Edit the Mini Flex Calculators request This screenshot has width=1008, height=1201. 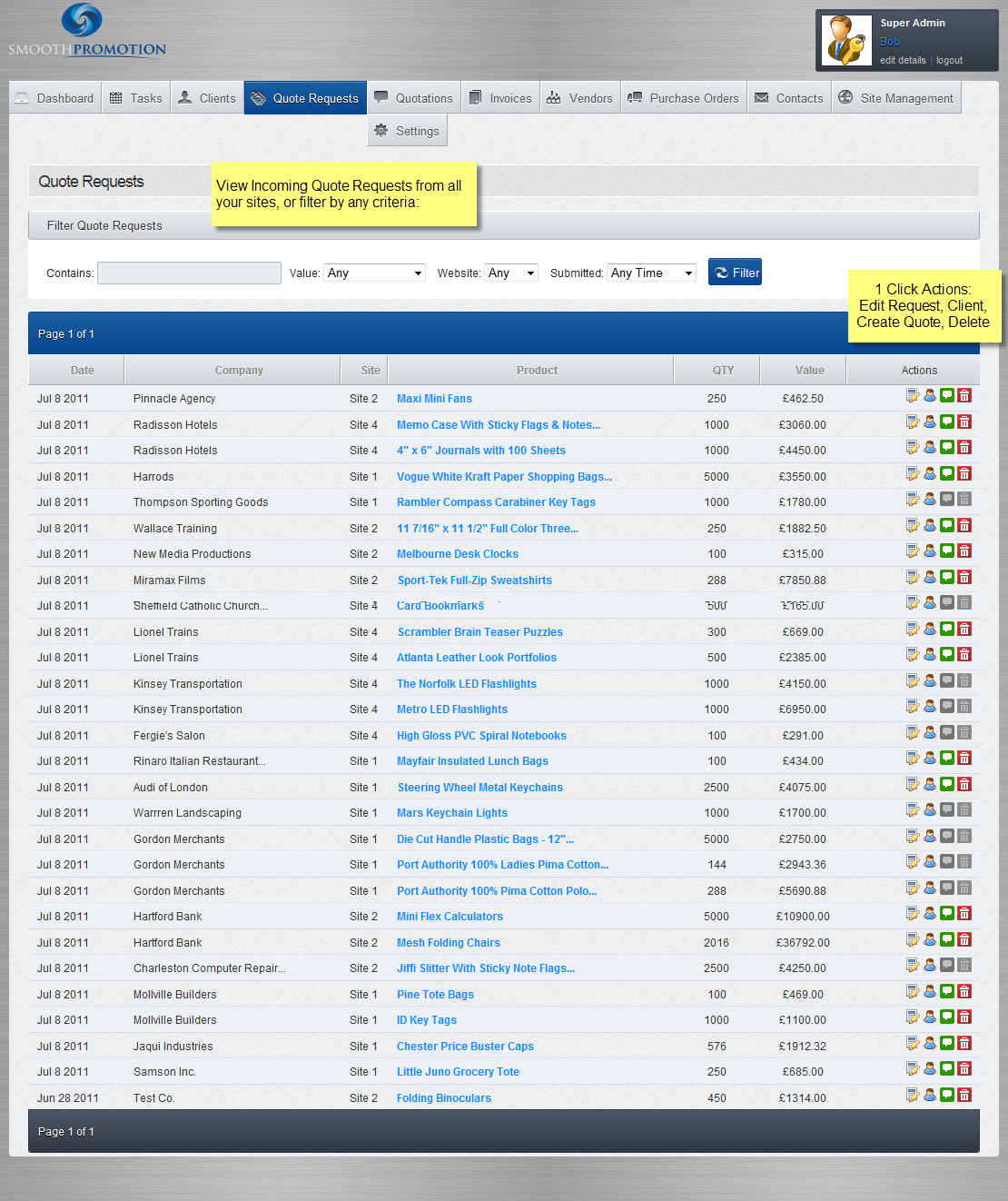(913, 913)
